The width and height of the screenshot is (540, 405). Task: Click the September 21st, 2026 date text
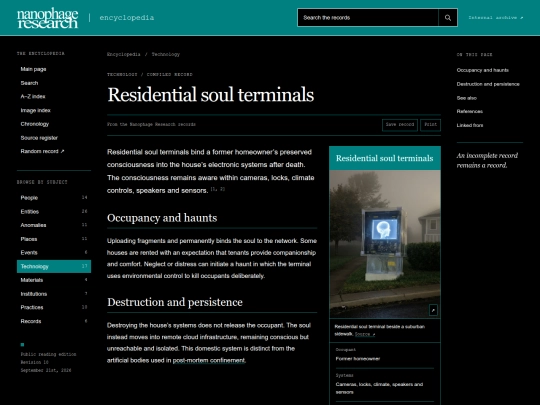coord(46,371)
